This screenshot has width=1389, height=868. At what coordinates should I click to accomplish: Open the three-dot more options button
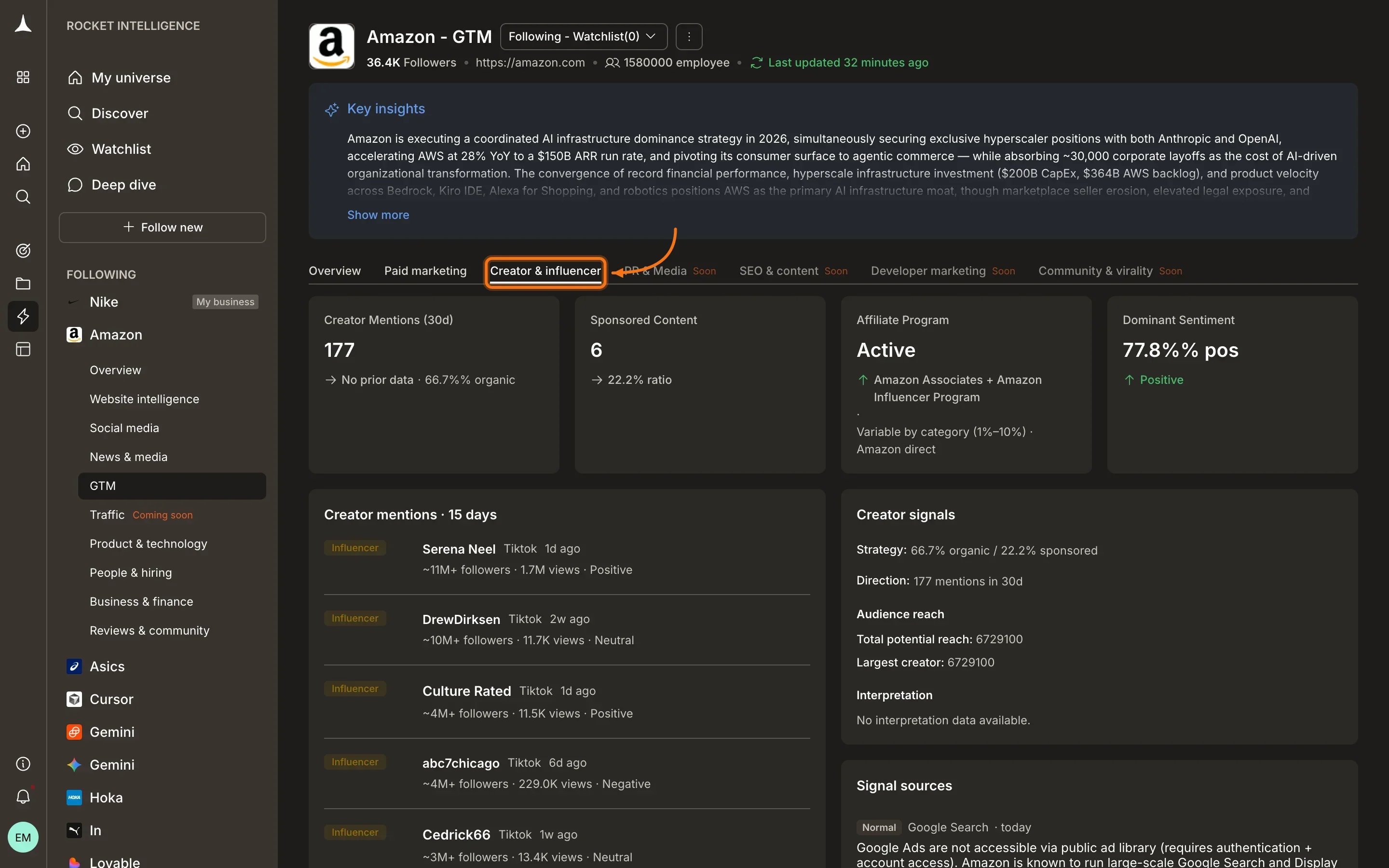click(x=689, y=37)
